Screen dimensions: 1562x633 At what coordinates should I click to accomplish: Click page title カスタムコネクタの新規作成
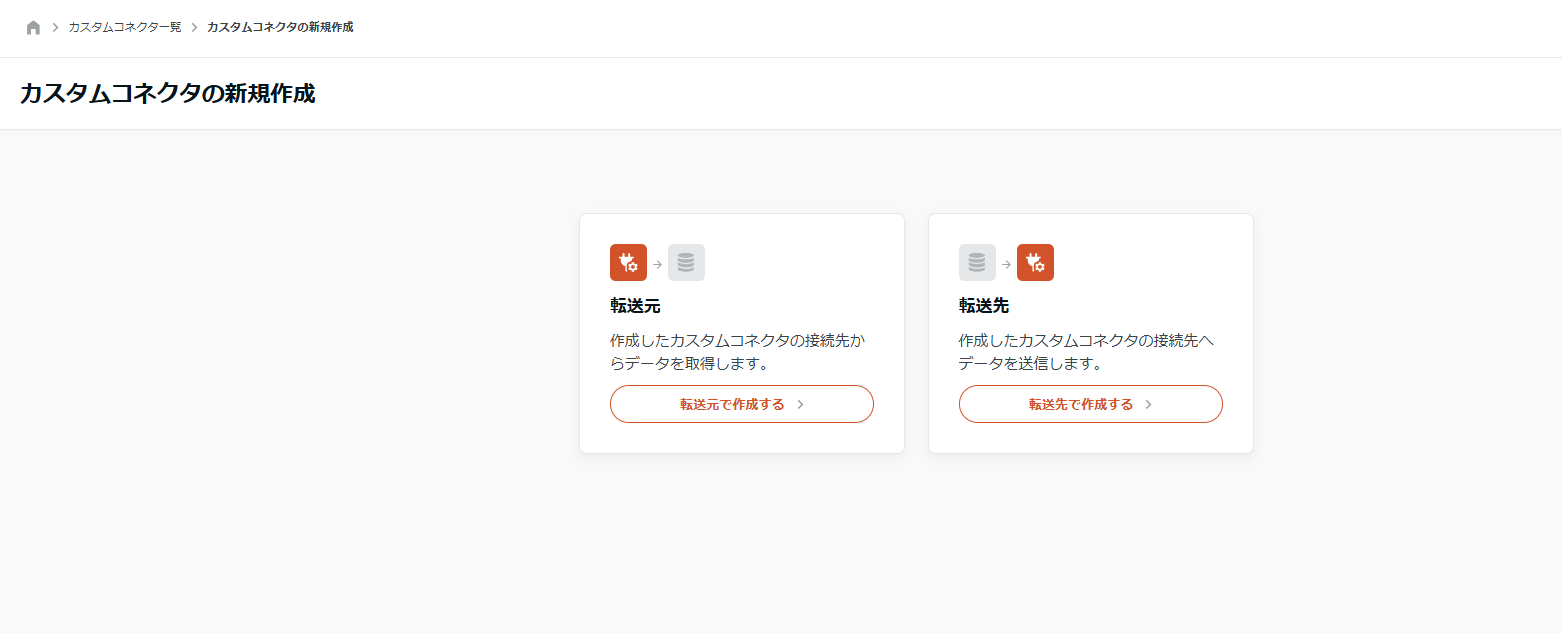[168, 94]
